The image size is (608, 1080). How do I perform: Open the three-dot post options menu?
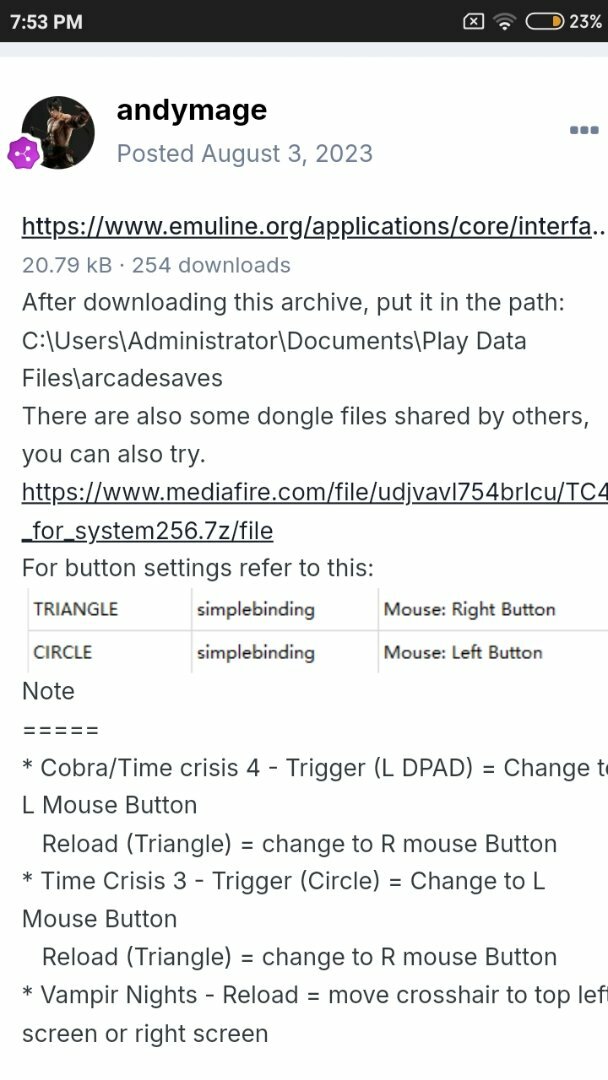(x=584, y=129)
